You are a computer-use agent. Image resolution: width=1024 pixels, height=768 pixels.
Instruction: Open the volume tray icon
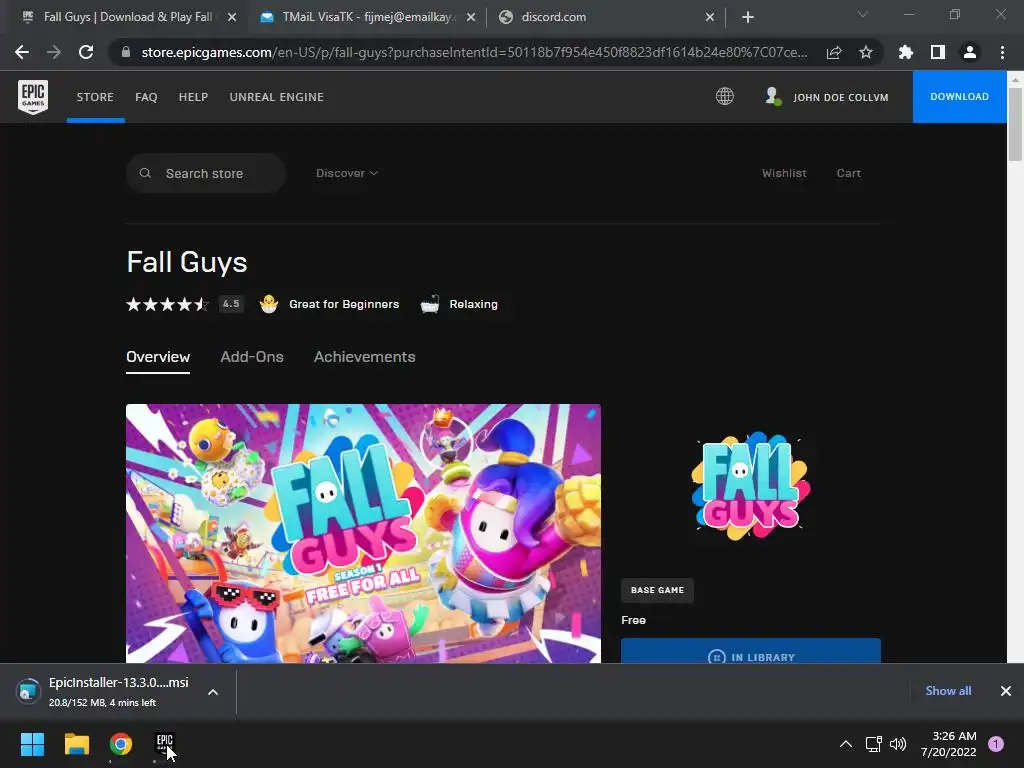coord(898,744)
